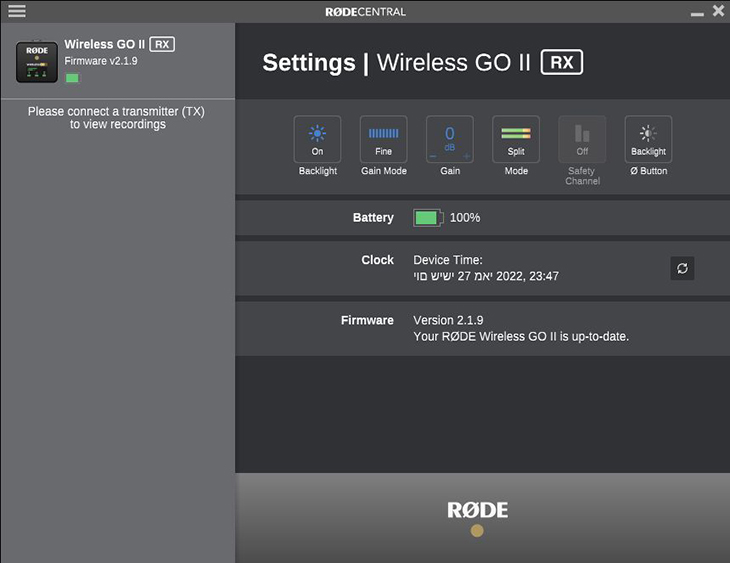Click the 0 dB gain value

(450, 138)
